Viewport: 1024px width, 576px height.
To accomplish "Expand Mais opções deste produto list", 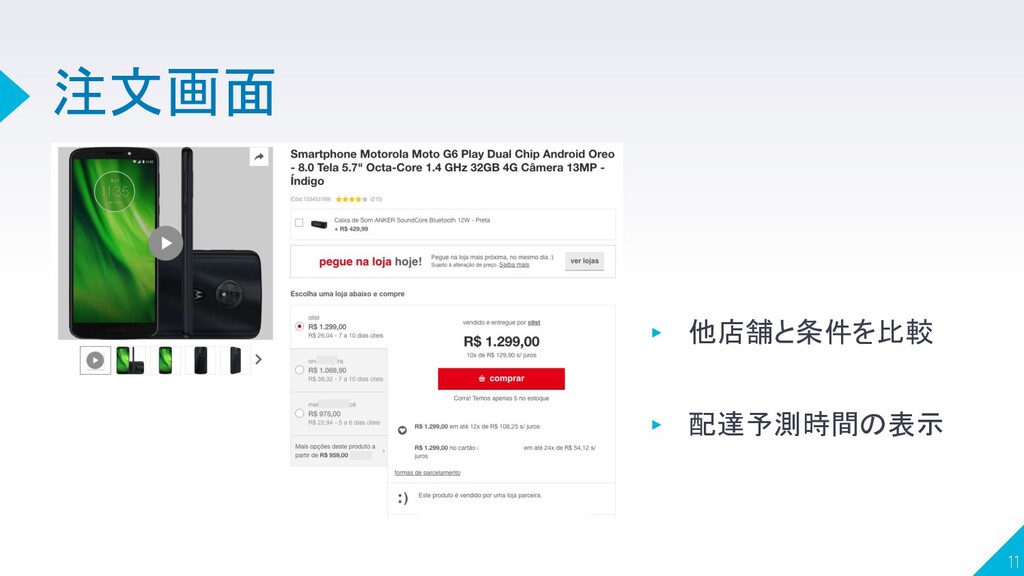I will (x=339, y=451).
